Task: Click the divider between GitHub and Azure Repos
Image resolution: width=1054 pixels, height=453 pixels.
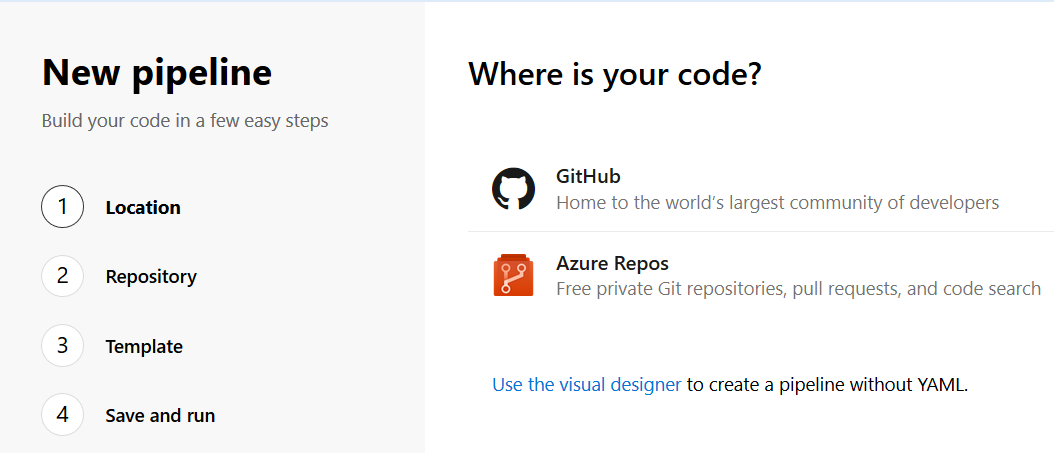Action: (x=760, y=232)
